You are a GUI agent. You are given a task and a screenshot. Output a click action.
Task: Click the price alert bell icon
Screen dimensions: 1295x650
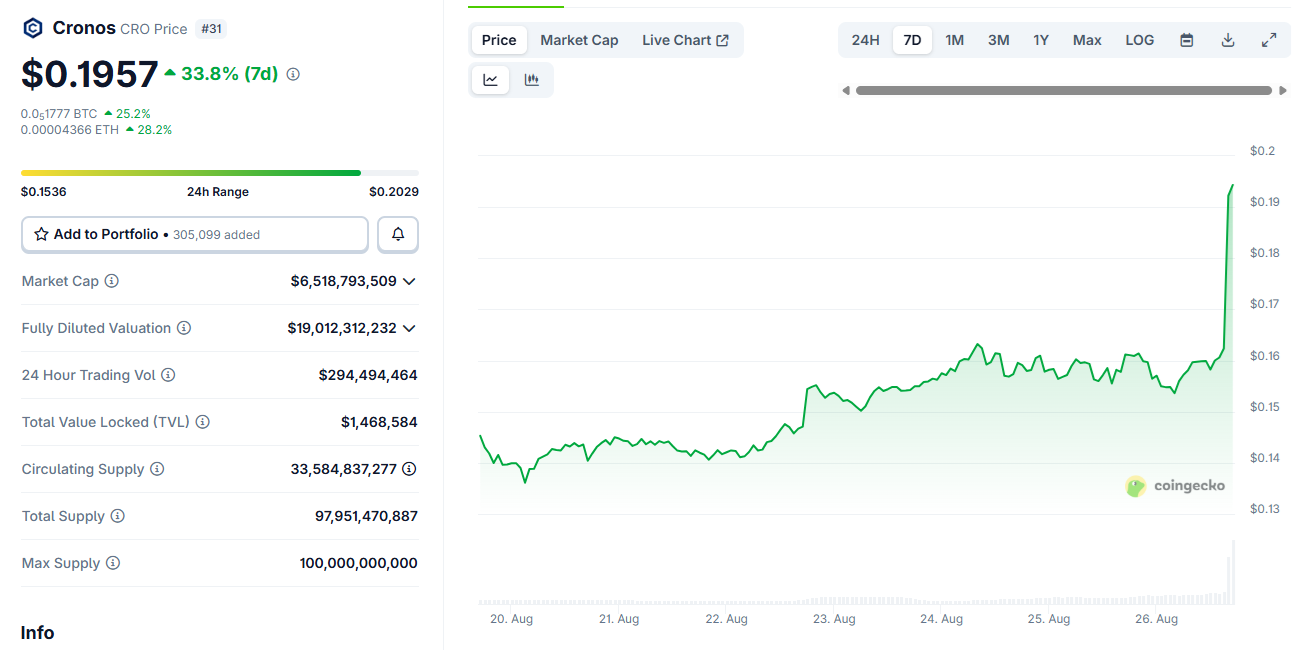[398, 234]
